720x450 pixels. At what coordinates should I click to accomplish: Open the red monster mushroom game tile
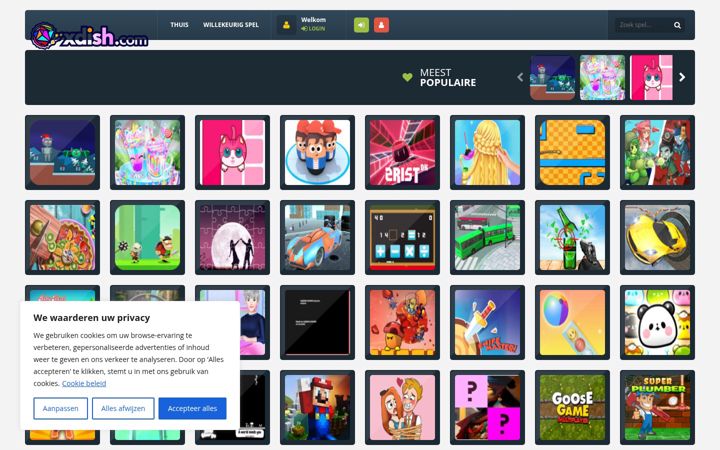pos(402,322)
